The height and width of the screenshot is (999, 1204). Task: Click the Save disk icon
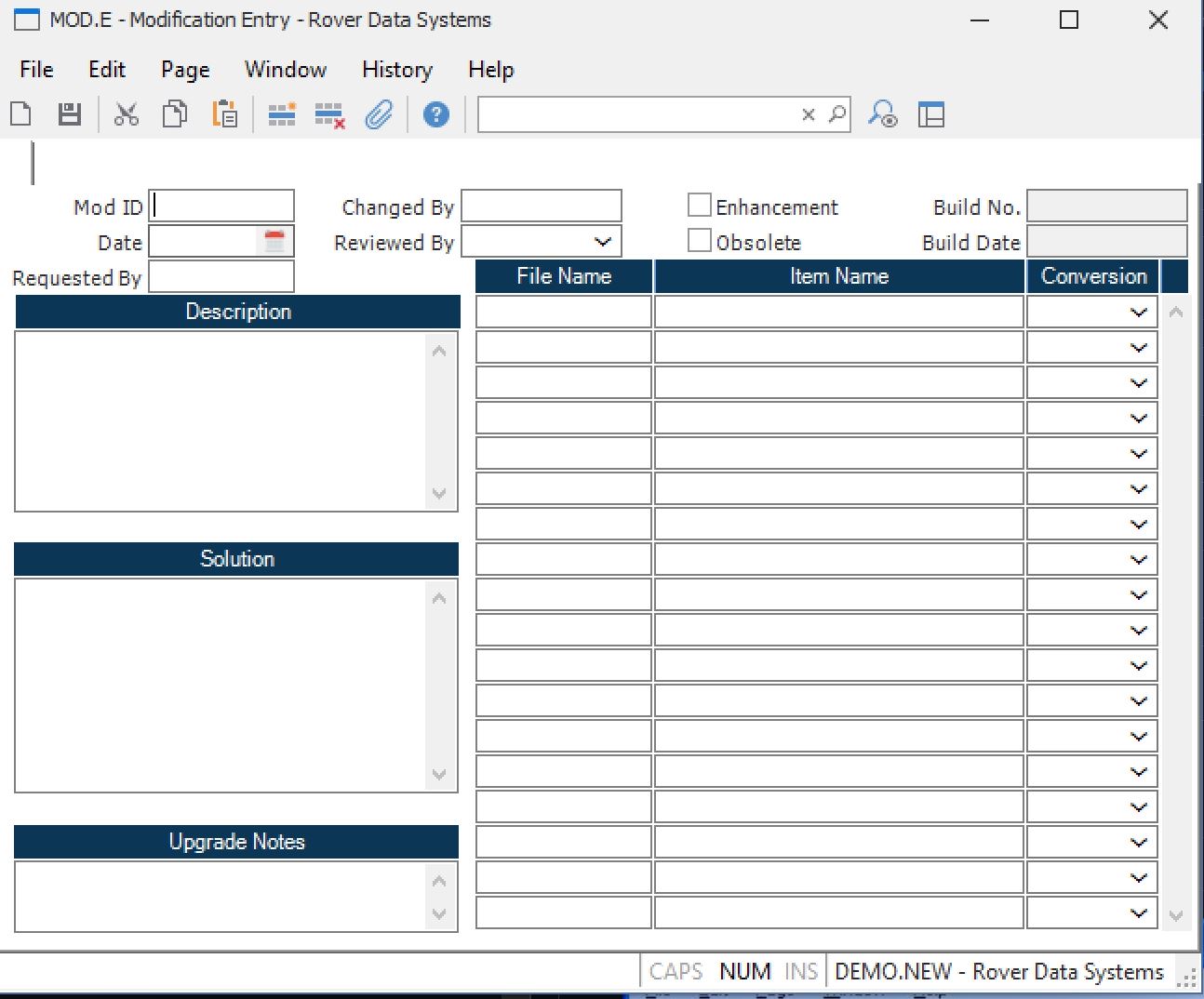click(70, 114)
